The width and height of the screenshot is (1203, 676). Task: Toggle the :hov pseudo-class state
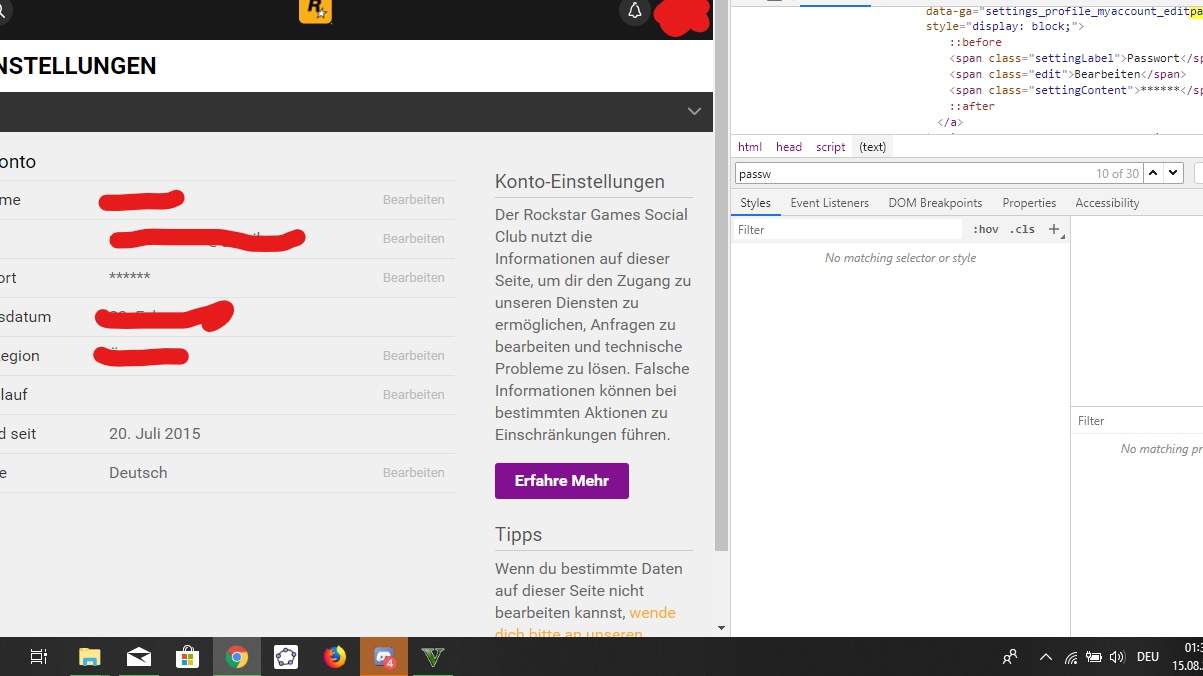985,229
